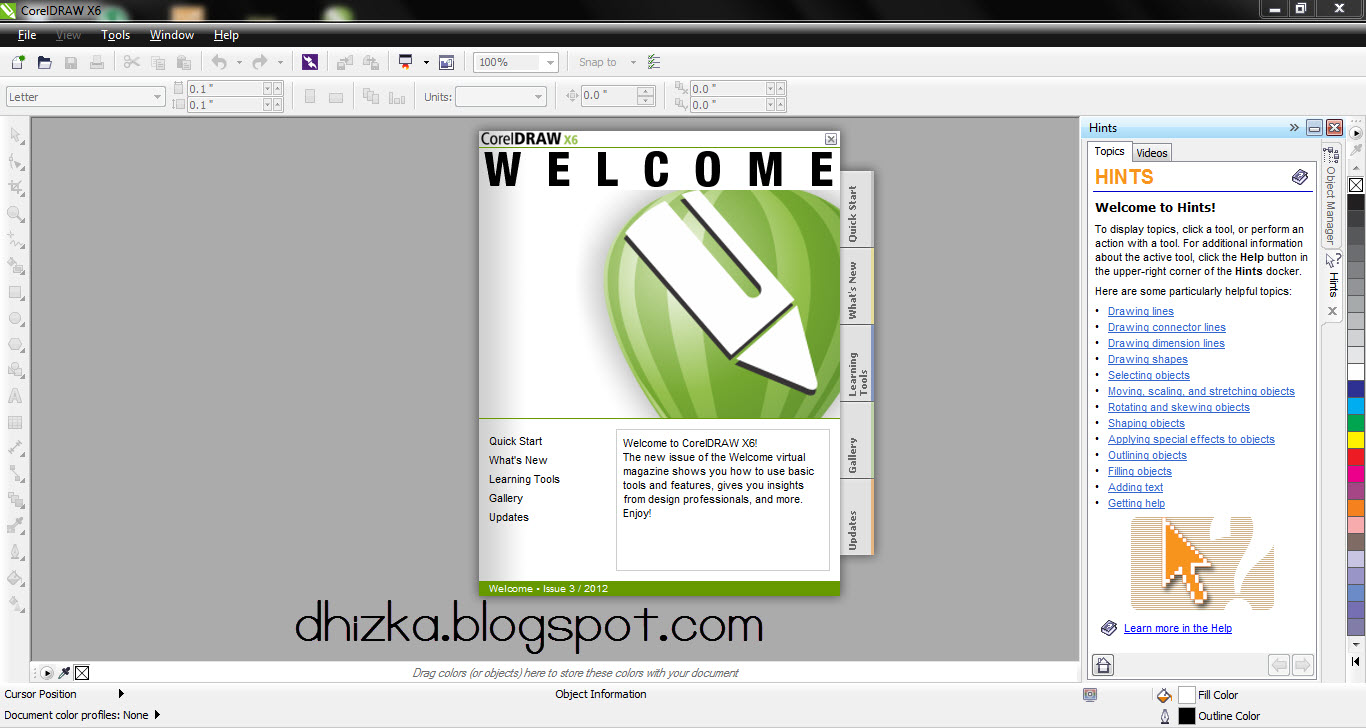Click the Export icon in the toolbar

pos(371,62)
